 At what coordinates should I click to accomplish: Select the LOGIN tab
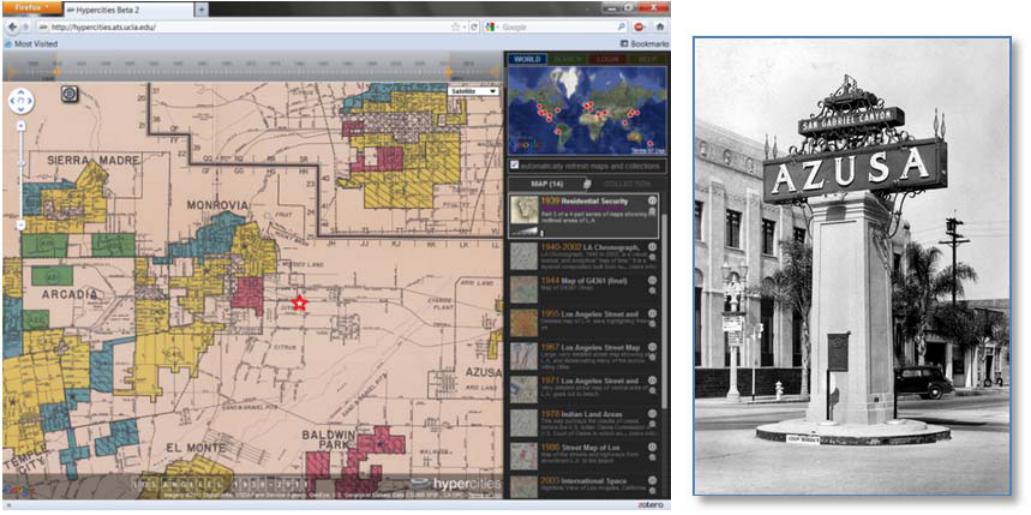[x=606, y=60]
